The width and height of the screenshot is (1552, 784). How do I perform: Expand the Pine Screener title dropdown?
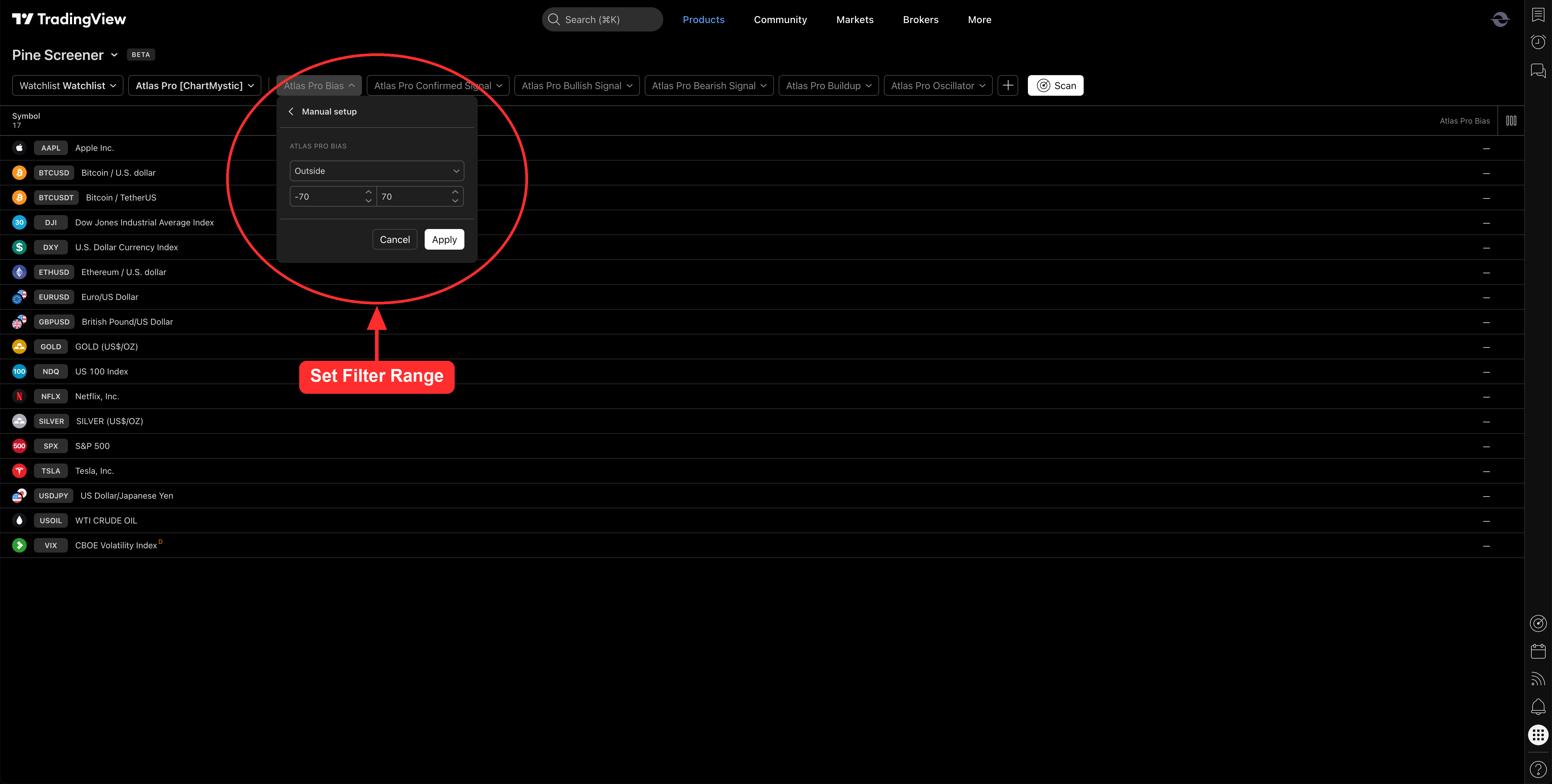114,55
